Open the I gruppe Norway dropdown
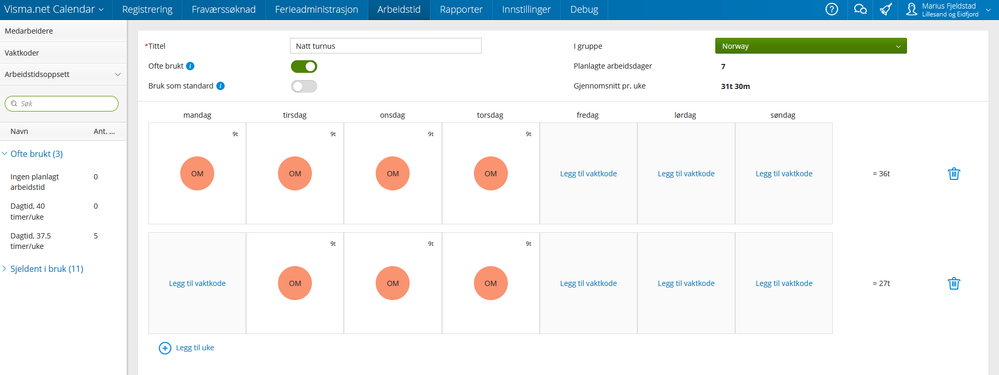The image size is (999, 375). point(810,46)
